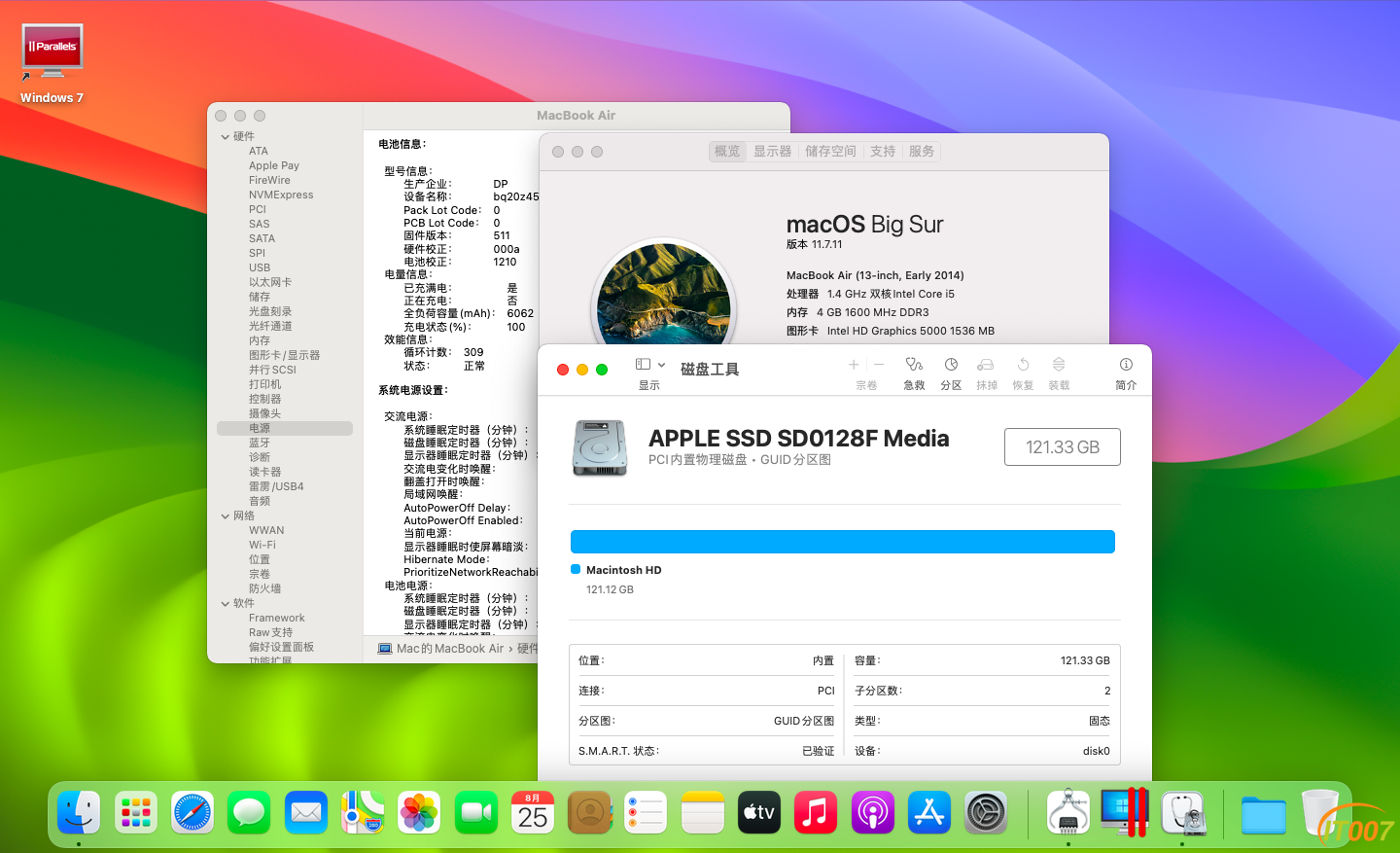Select Framework under 软件

pos(277,618)
